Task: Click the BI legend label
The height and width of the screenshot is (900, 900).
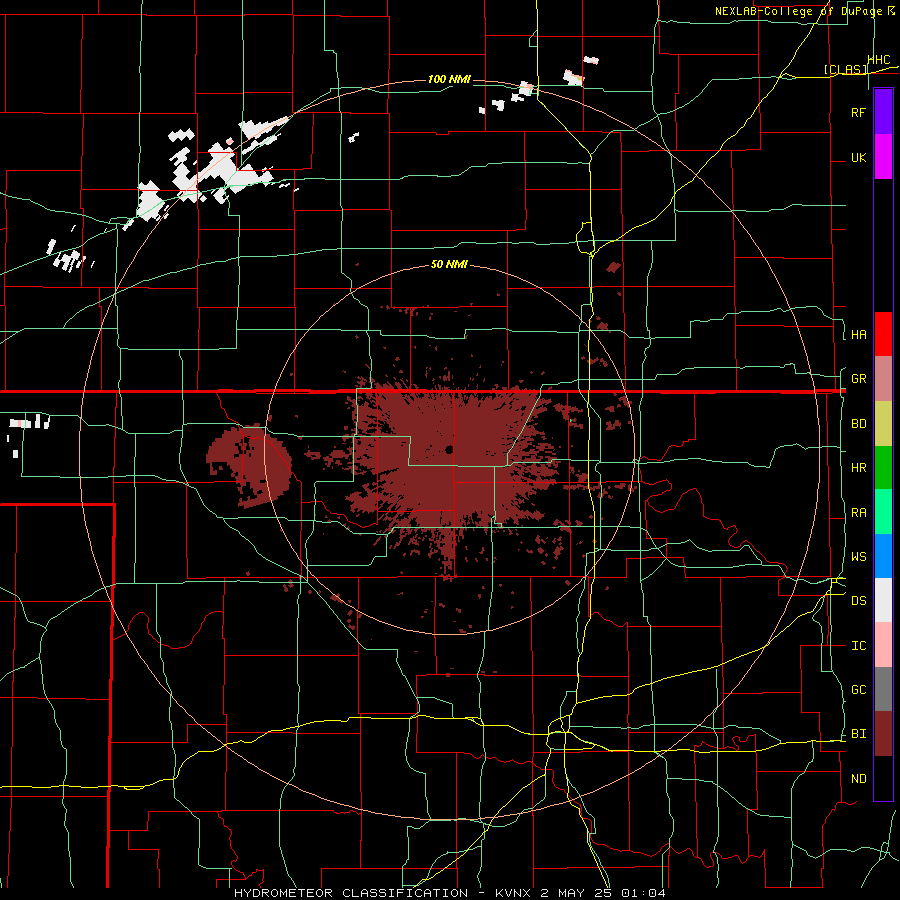Action: (x=858, y=734)
